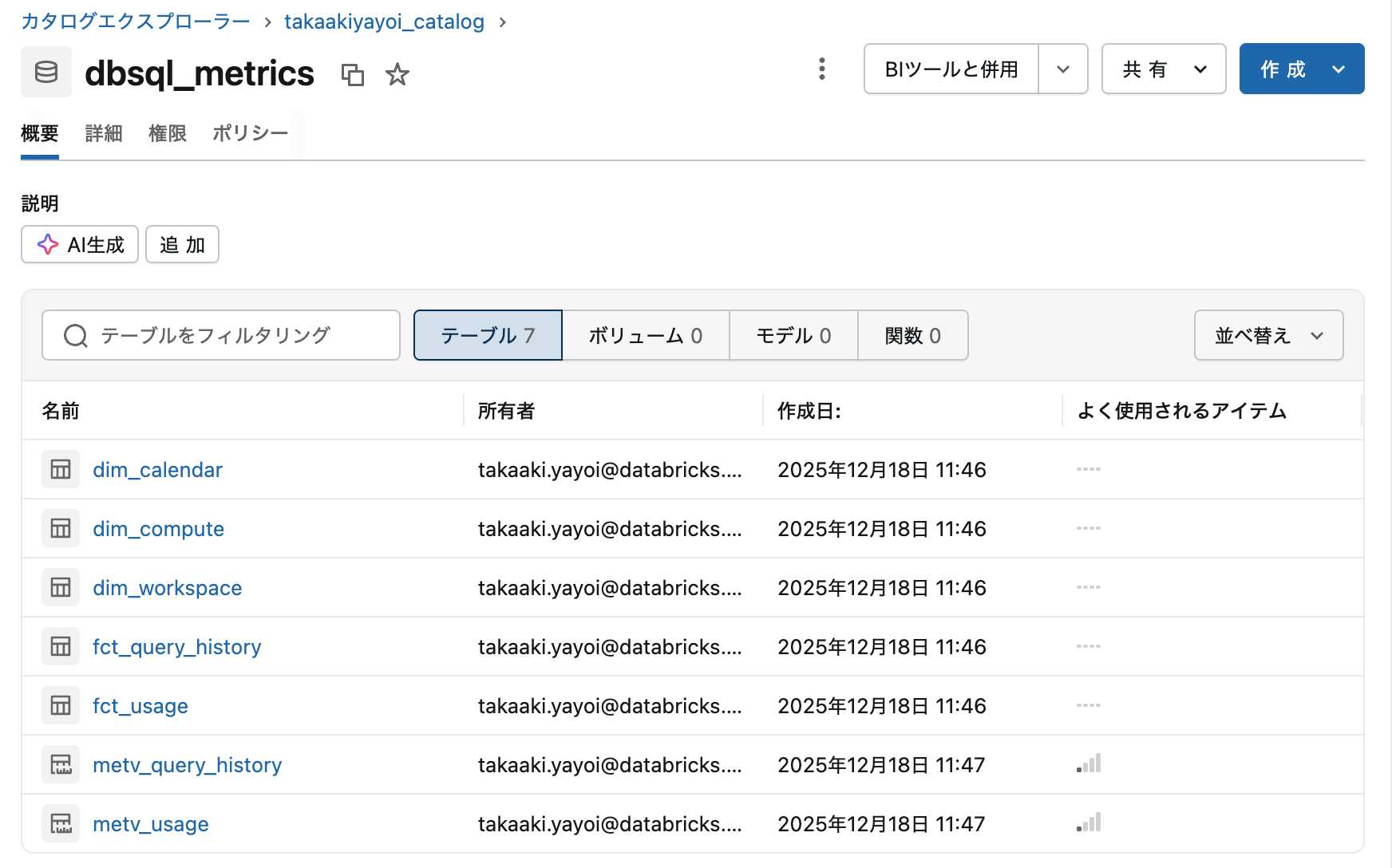Open the BIツールと併用 dropdown chevron
The image size is (1392, 868).
pos(1063,69)
